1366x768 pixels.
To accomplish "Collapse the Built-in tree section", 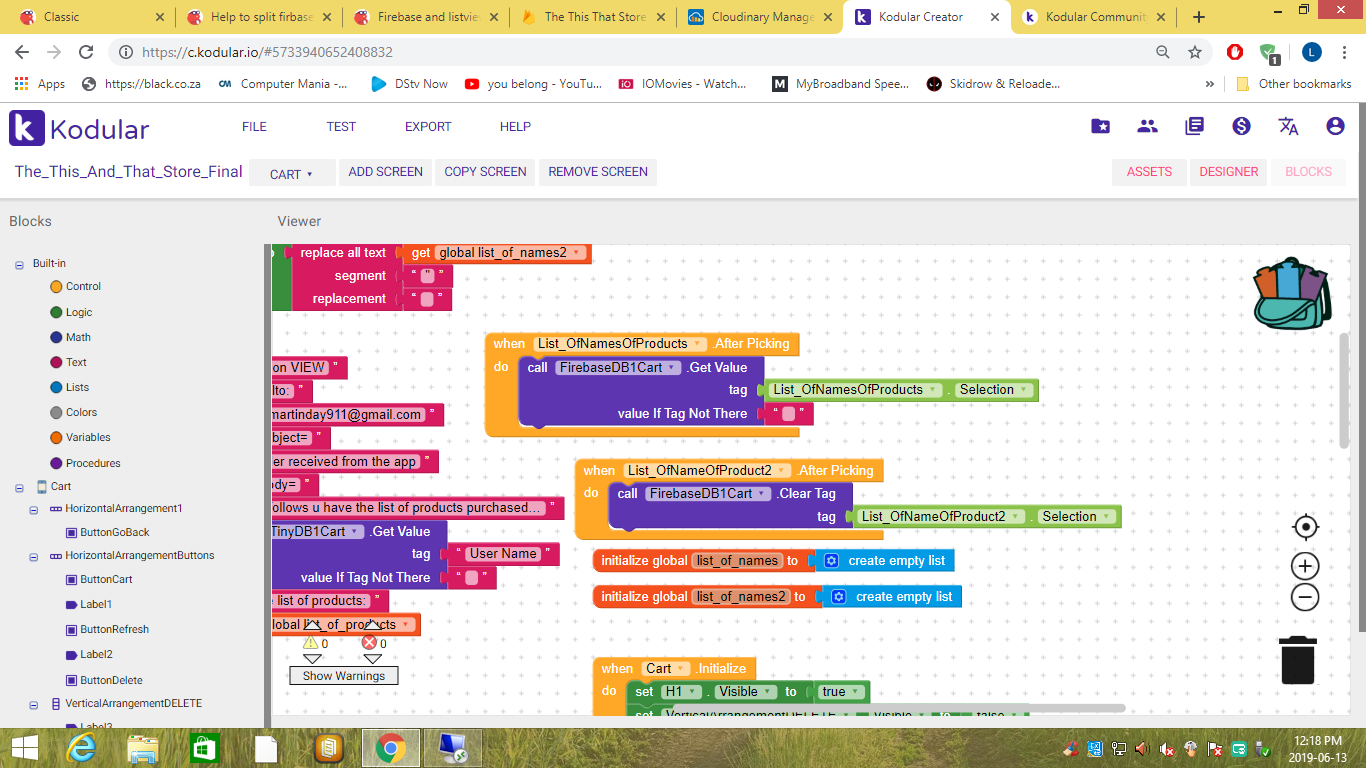I will pos(19,264).
